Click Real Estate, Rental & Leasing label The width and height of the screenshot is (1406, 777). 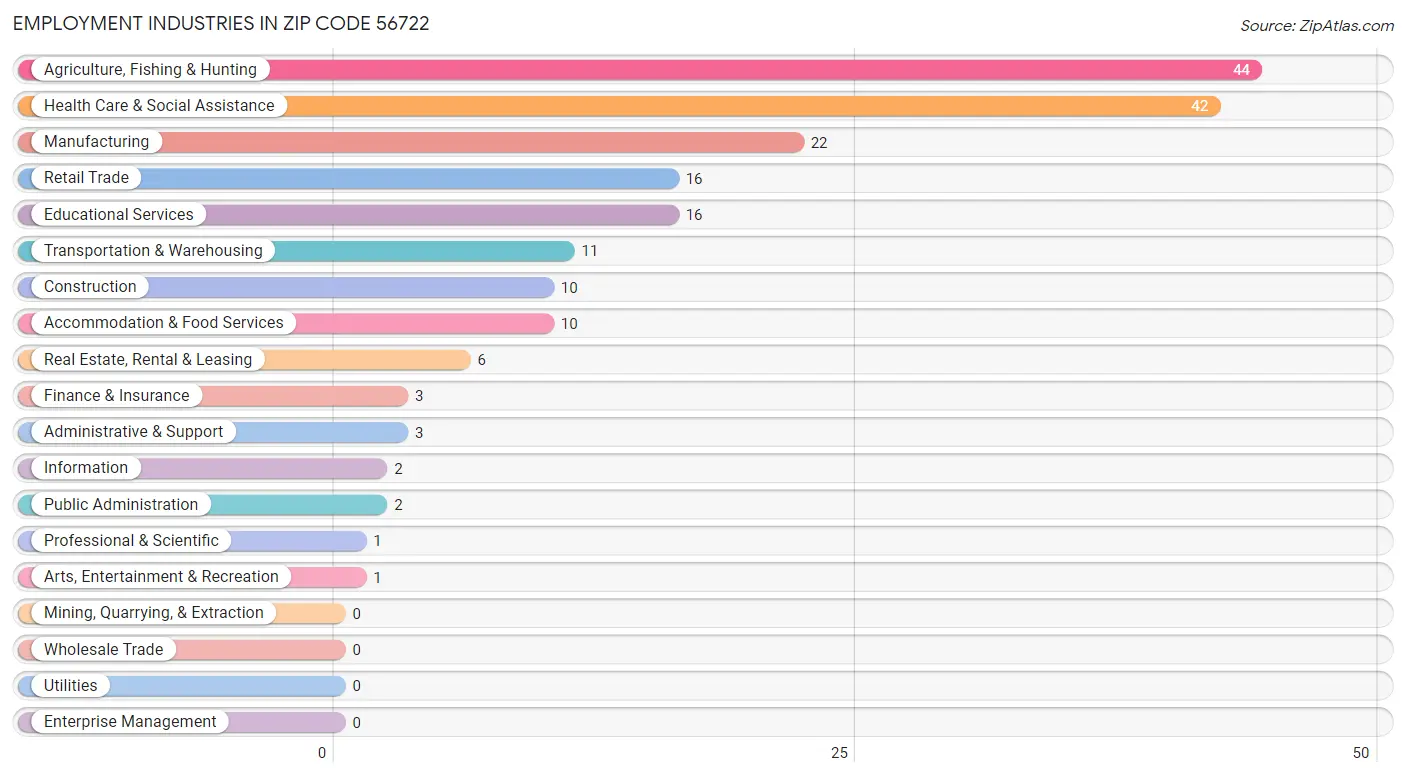tap(148, 360)
